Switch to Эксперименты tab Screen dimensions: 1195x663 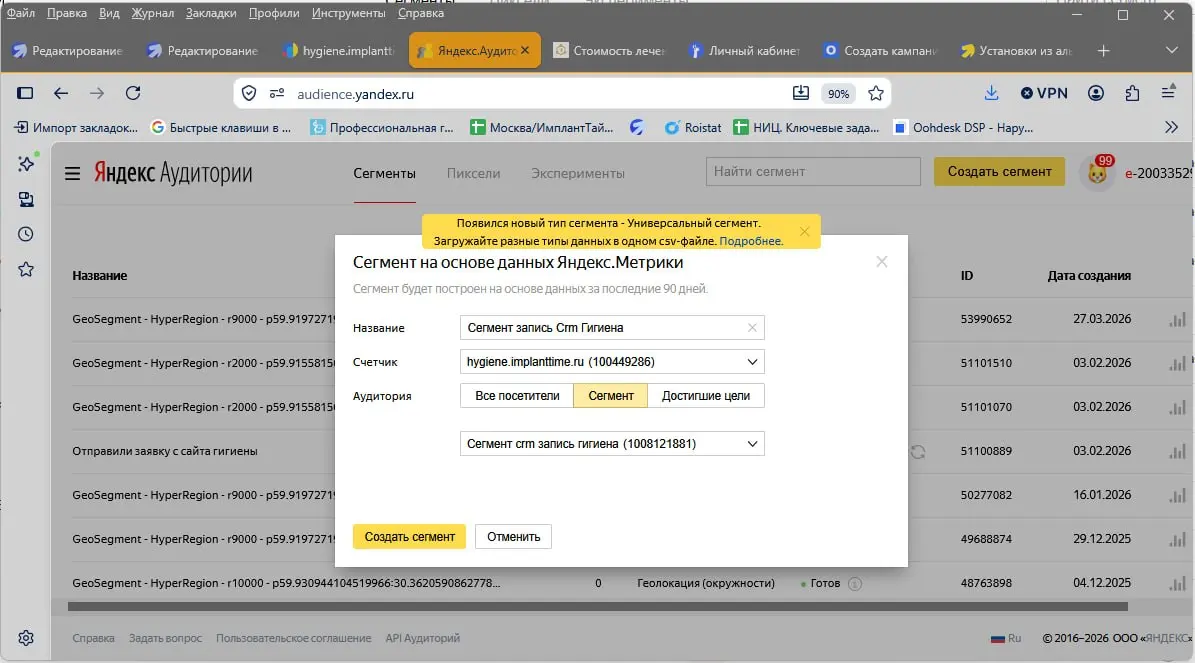point(578,174)
